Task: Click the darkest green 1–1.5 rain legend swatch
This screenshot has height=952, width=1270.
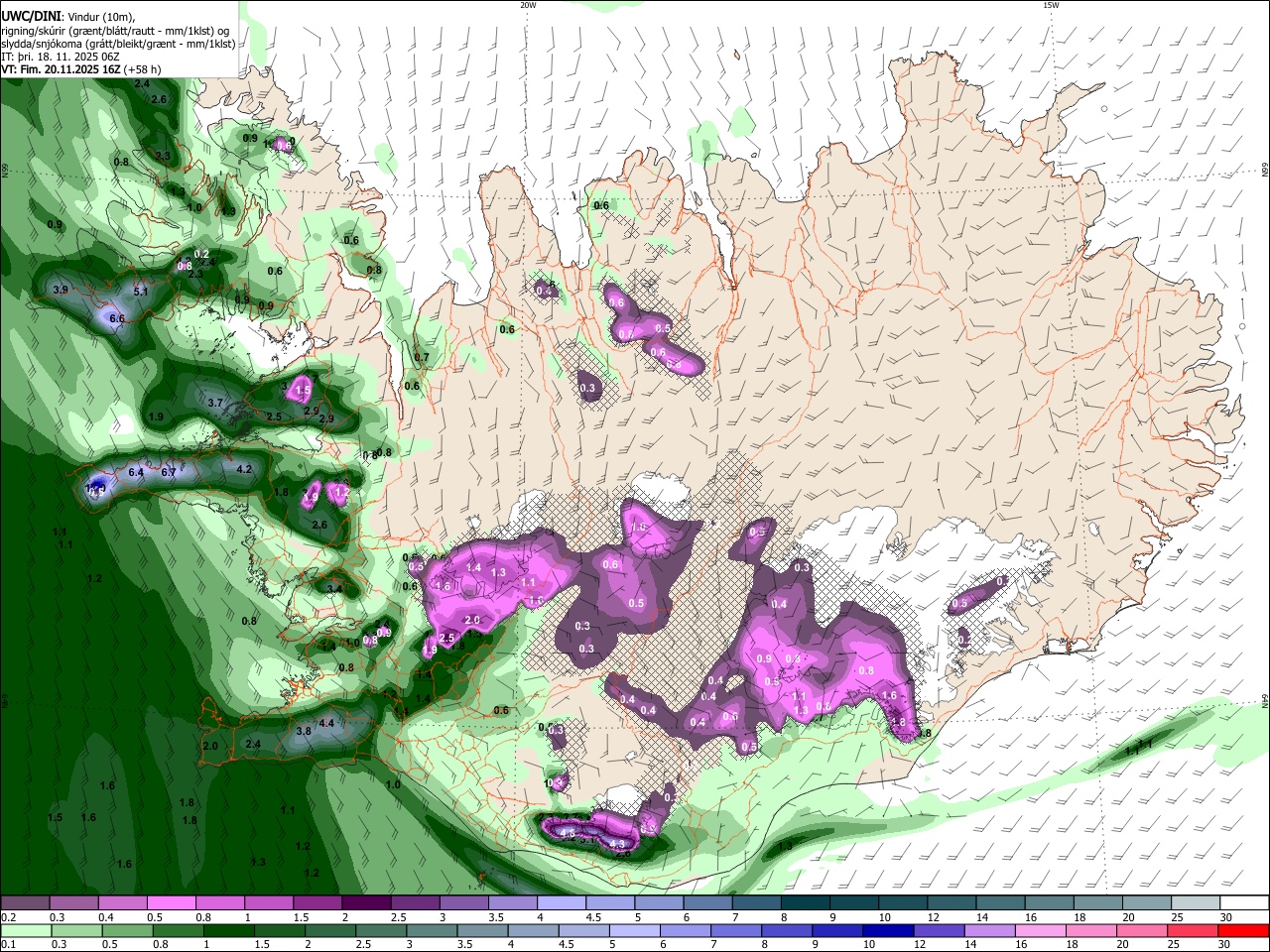Action: point(231,930)
